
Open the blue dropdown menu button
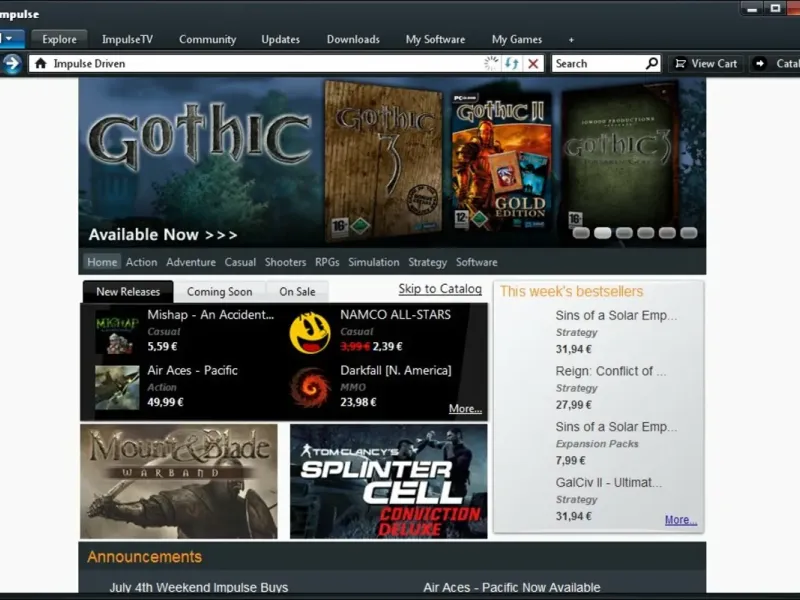click(x=10, y=39)
